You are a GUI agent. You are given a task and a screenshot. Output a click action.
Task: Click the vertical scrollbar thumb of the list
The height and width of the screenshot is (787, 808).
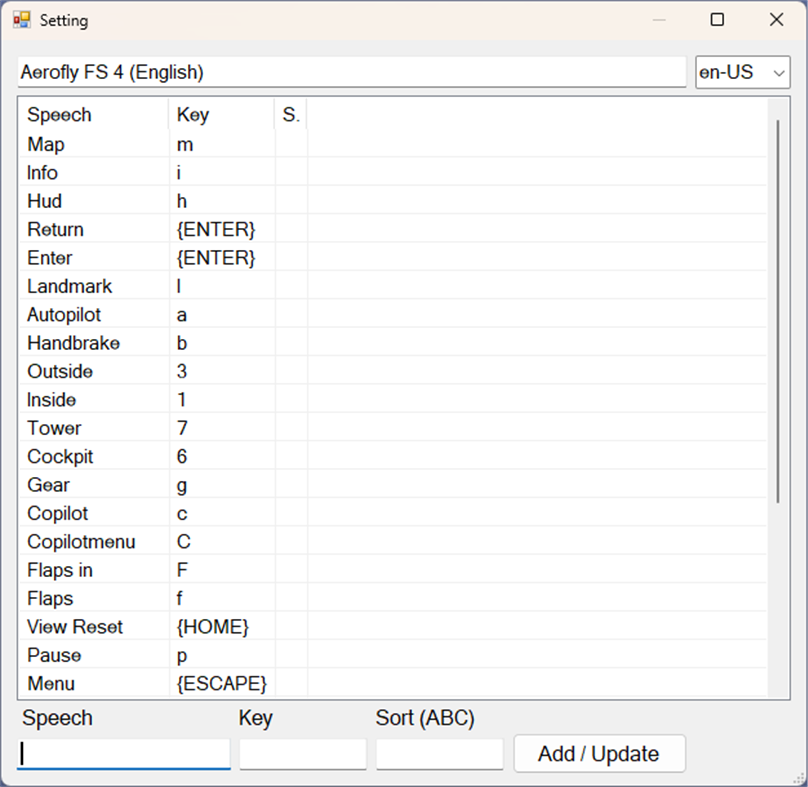point(778,311)
